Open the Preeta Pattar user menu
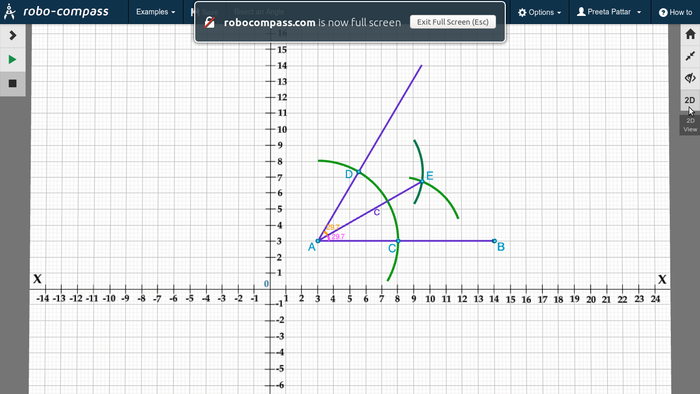Screen dimensions: 700x394 [609, 12]
